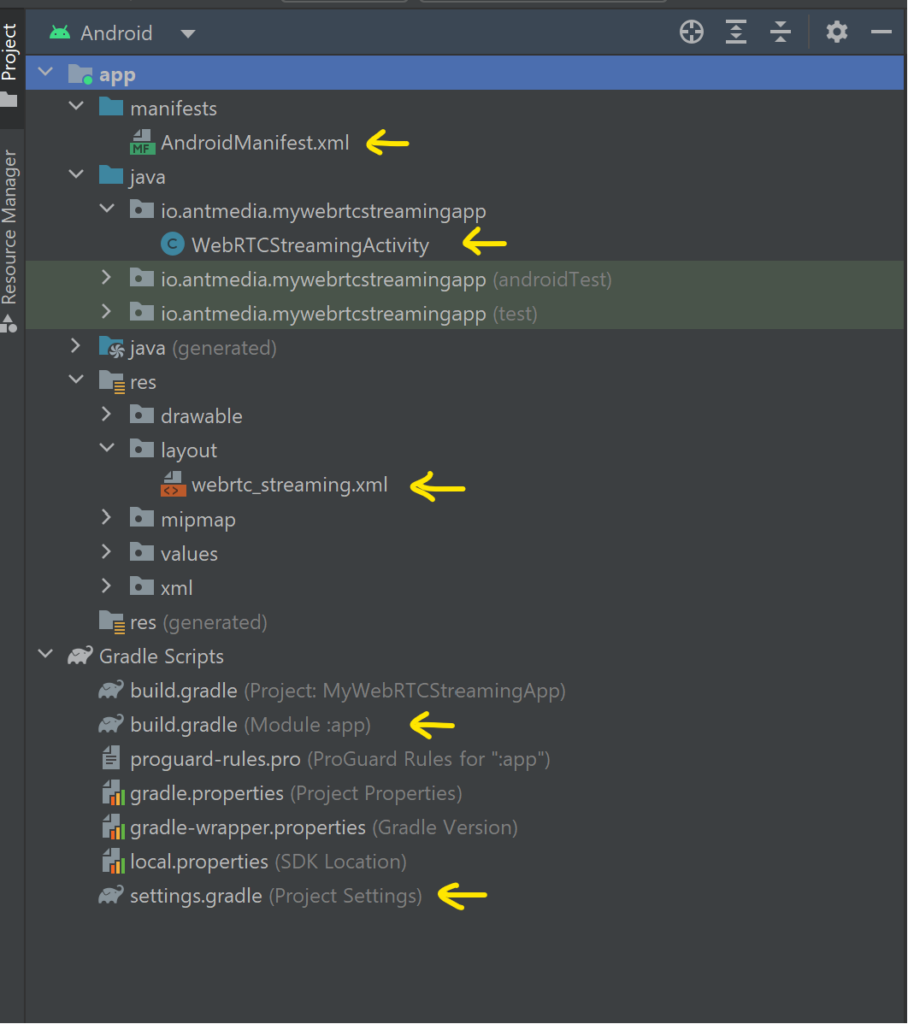Image resolution: width=908 pixels, height=1024 pixels.
Task: Select build.gradle (Module :app)
Action: (250, 725)
